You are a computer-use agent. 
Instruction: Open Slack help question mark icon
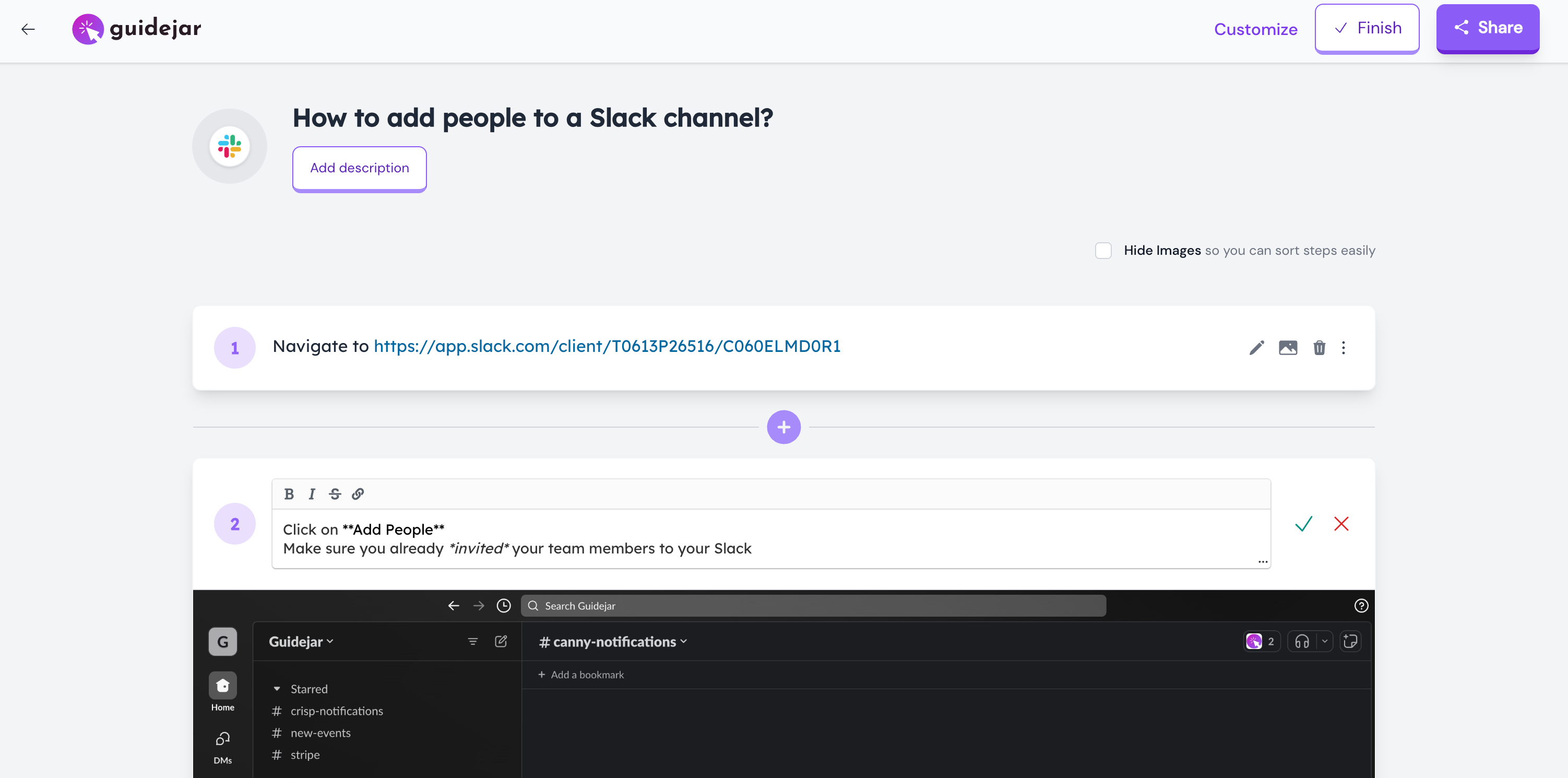pos(1361,606)
